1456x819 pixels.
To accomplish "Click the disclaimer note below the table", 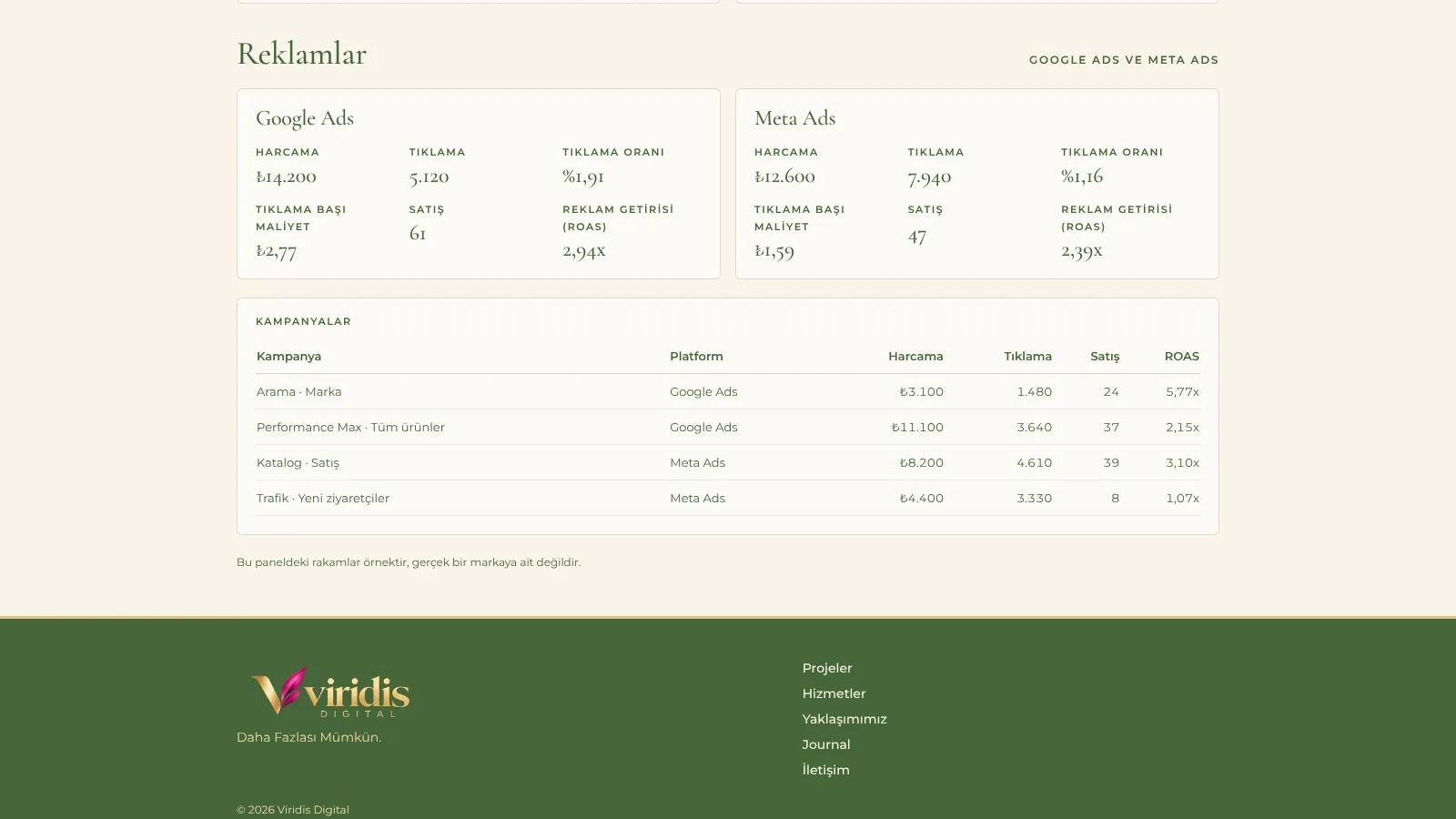I will (x=409, y=562).
